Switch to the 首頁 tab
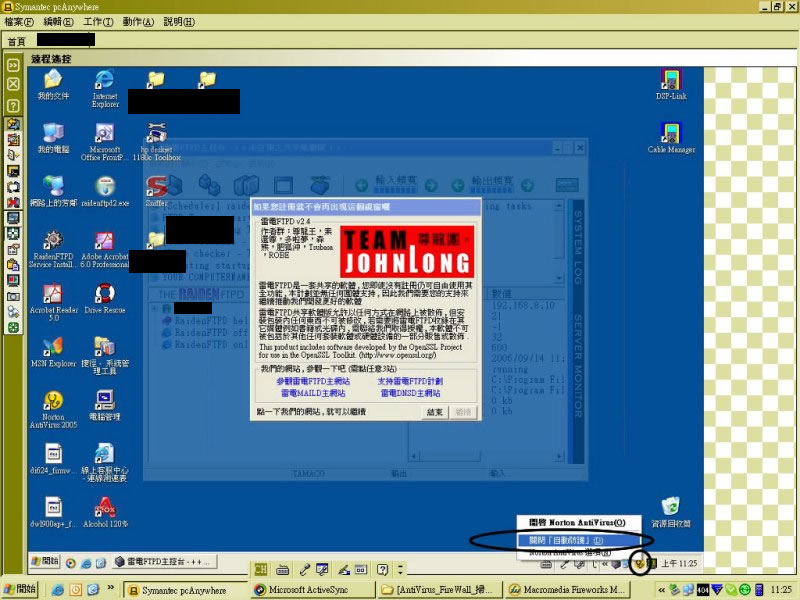800x600 pixels. pyautogui.click(x=16, y=41)
